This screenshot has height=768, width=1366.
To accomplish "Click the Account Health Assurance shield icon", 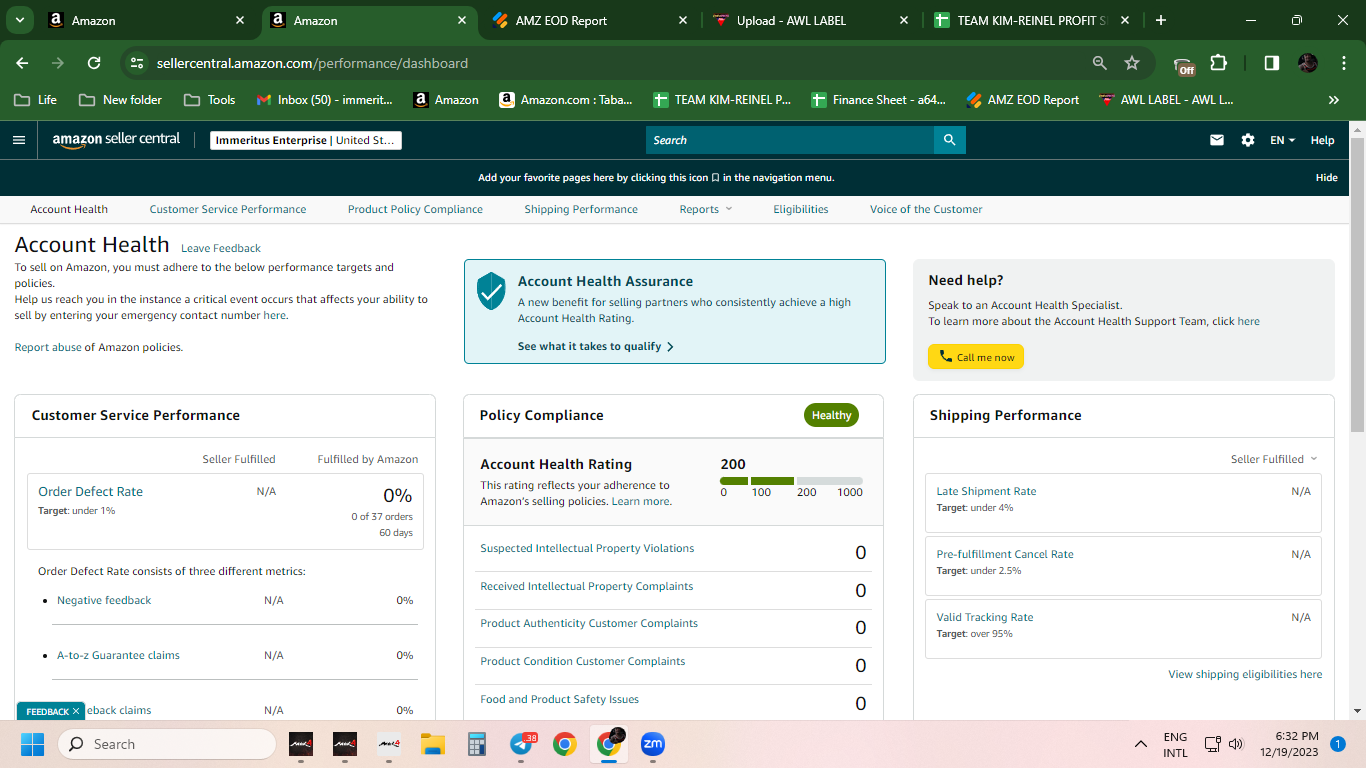I will [x=491, y=290].
